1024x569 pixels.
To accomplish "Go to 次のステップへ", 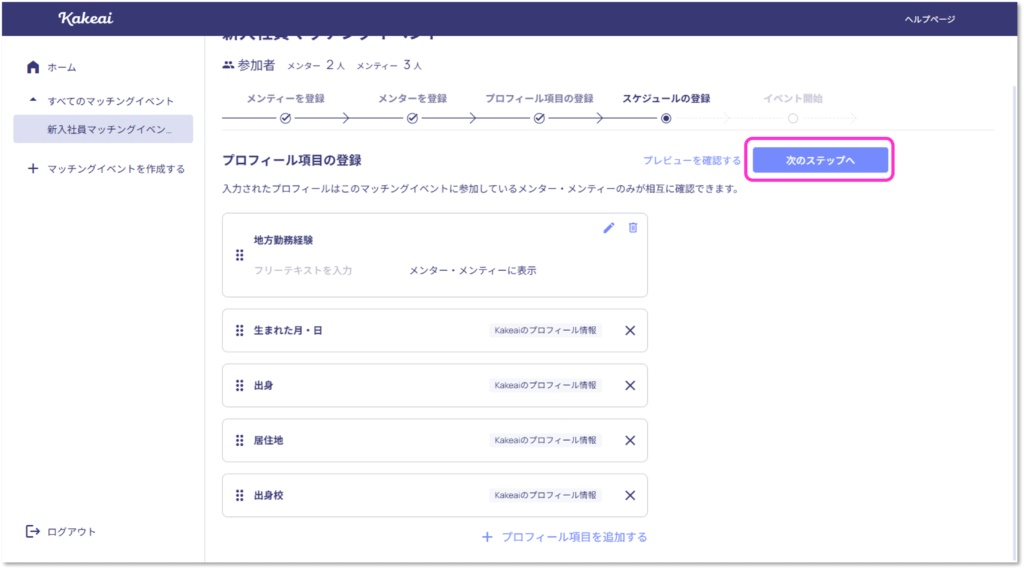I will (x=820, y=160).
